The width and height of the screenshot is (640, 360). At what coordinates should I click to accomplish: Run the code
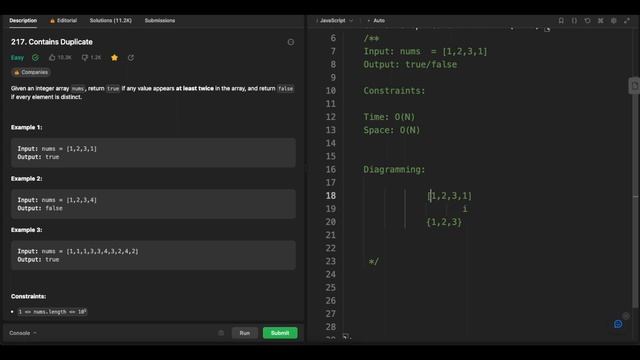[x=244, y=333]
